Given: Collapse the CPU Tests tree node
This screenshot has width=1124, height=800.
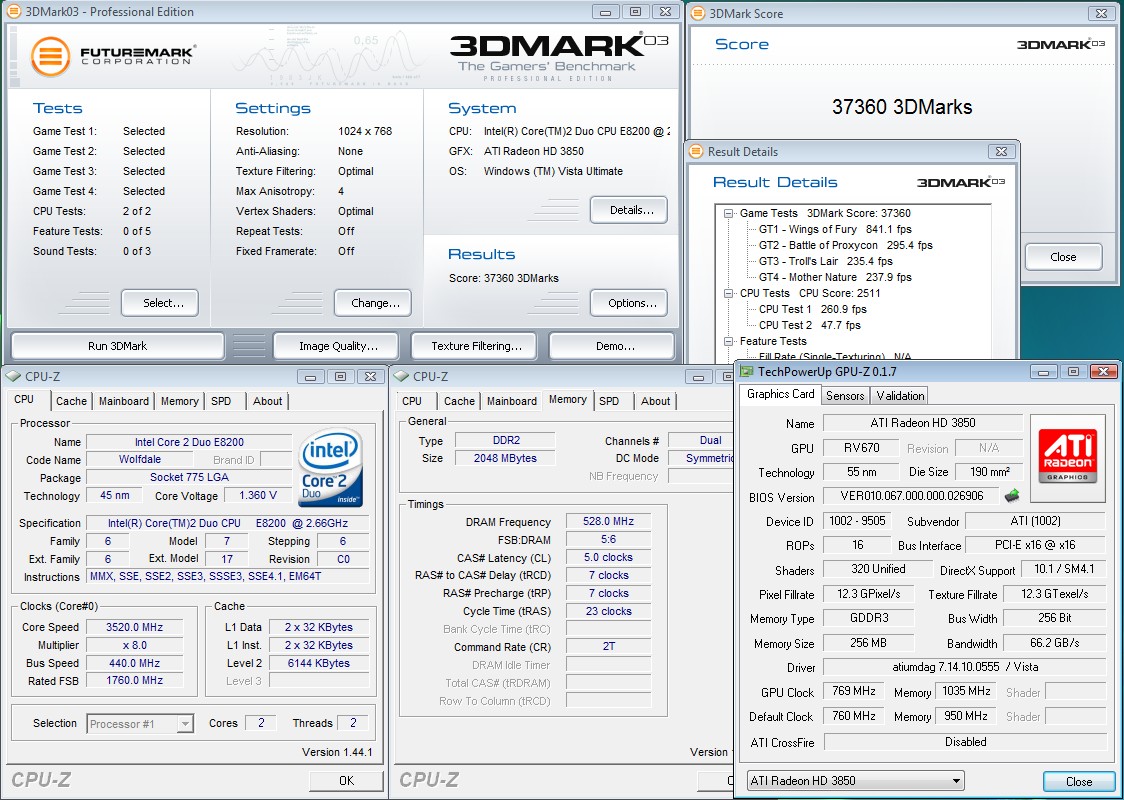Looking at the screenshot, I should 729,293.
